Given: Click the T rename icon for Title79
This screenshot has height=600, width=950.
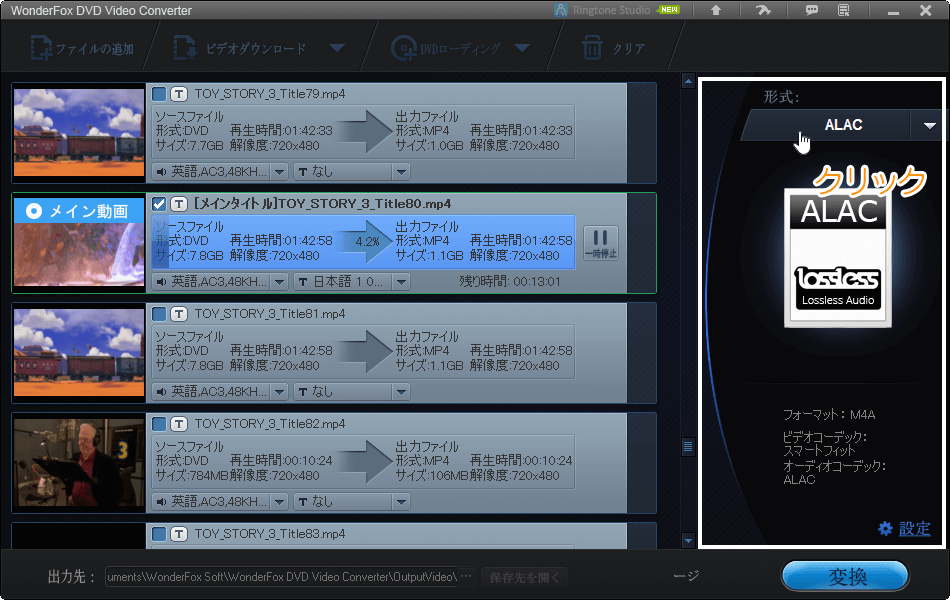Looking at the screenshot, I should pos(179,94).
